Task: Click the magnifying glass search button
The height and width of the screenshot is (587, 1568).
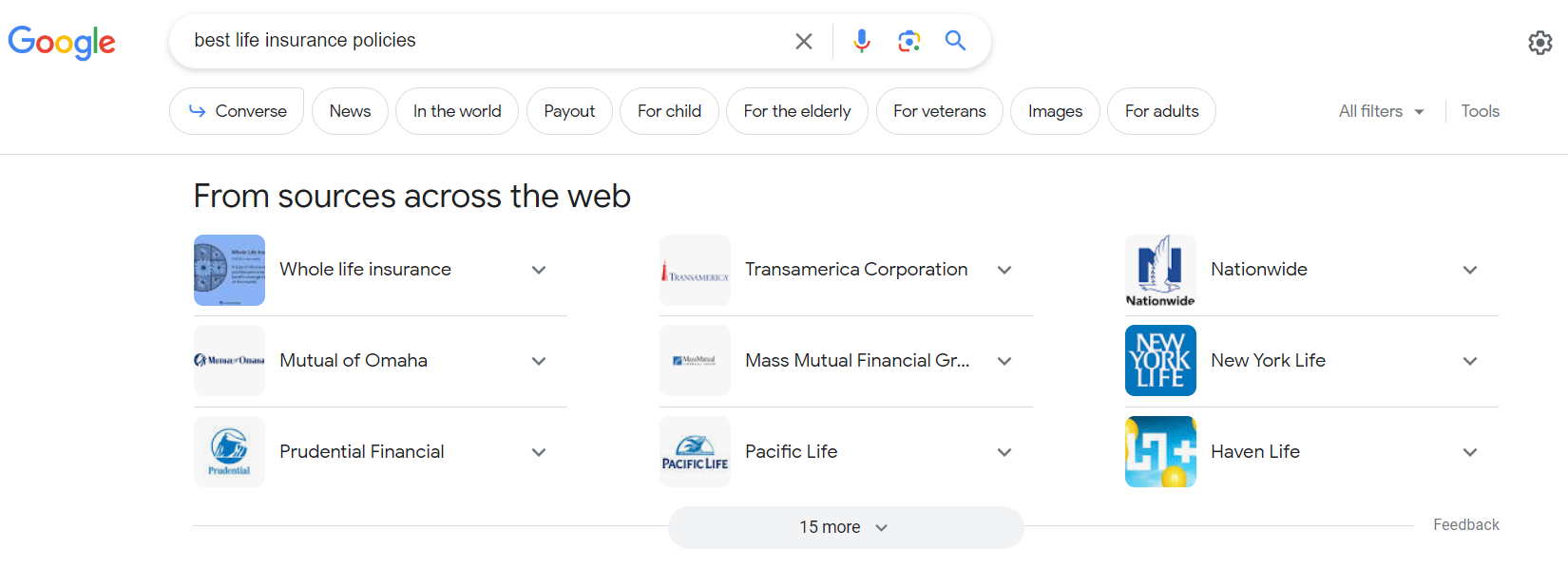Action: 955,41
